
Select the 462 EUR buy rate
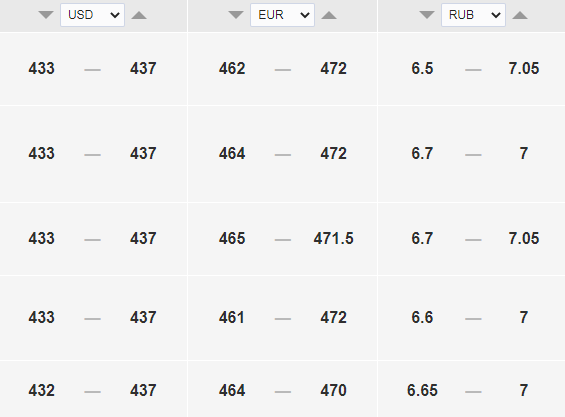[232, 68]
